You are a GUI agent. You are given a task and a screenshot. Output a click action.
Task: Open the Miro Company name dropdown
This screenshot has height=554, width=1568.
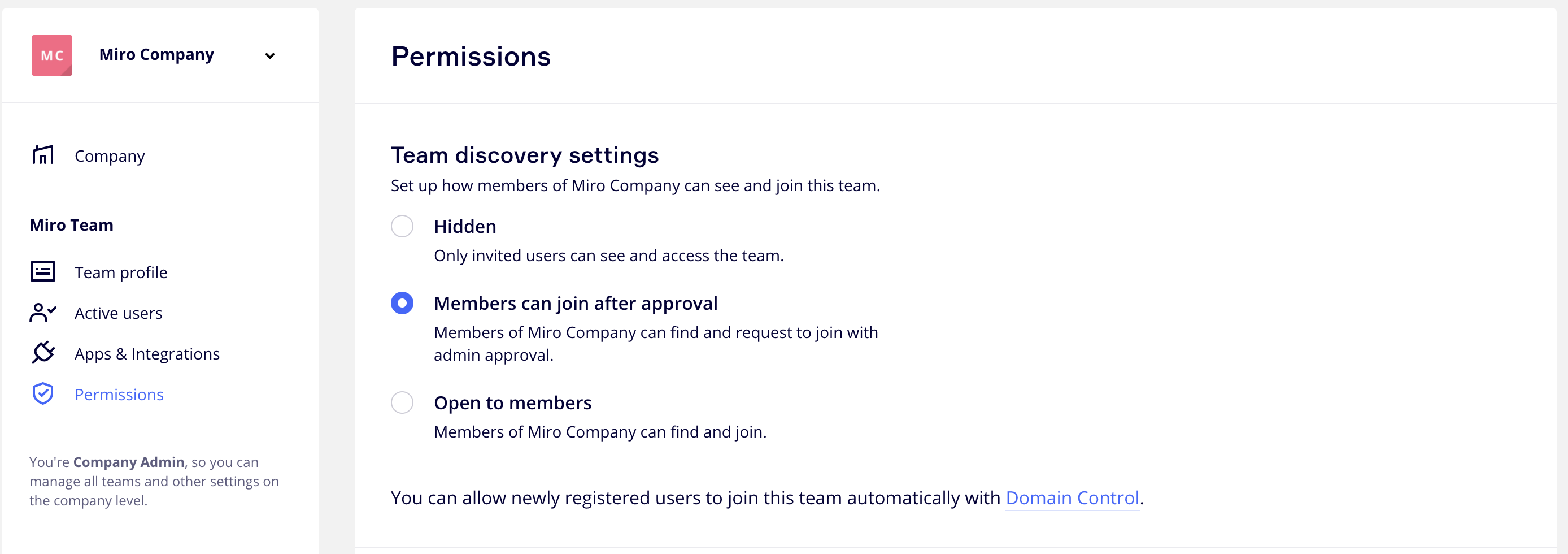point(156,55)
